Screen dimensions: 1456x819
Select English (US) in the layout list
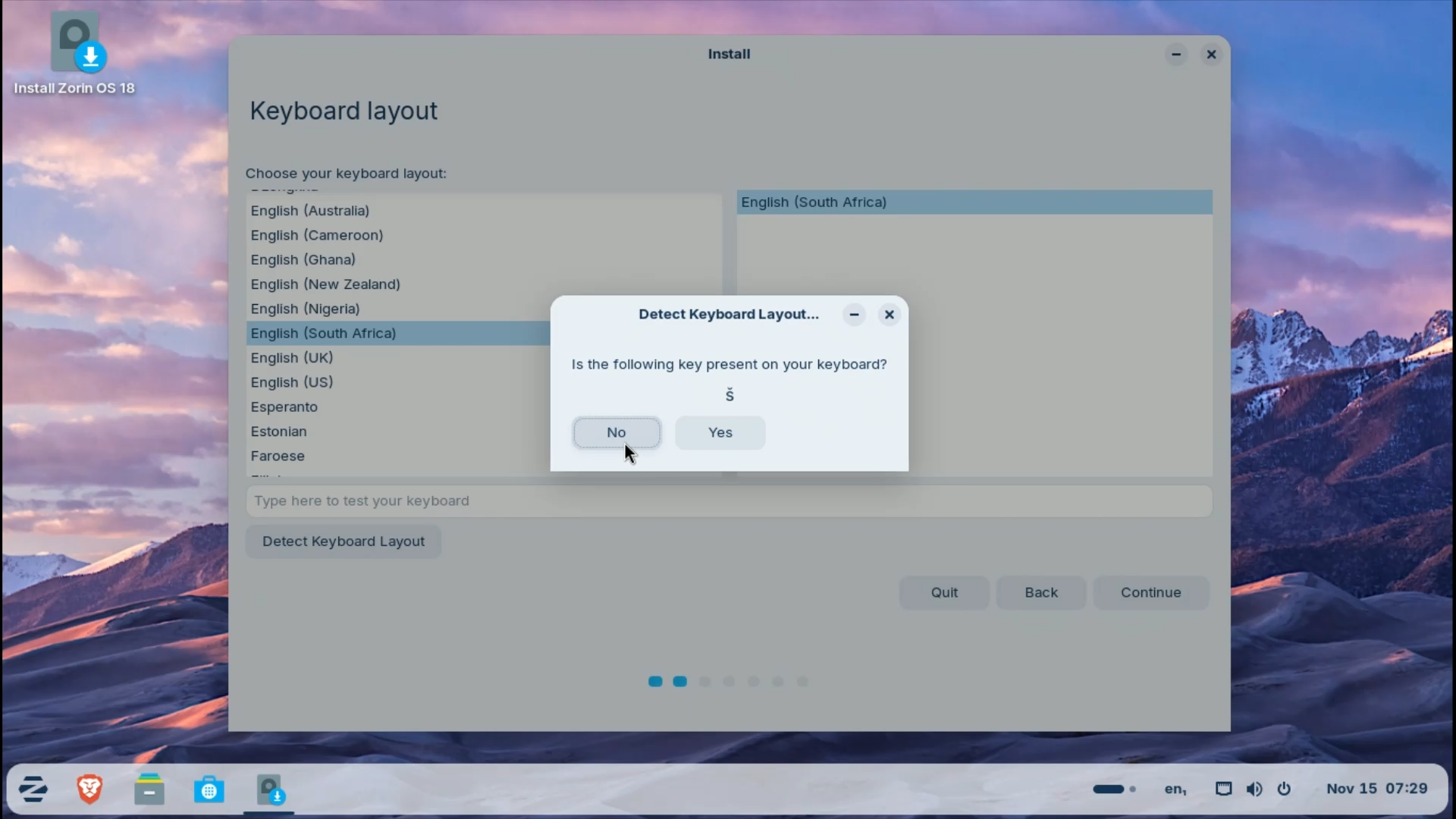[x=292, y=382]
